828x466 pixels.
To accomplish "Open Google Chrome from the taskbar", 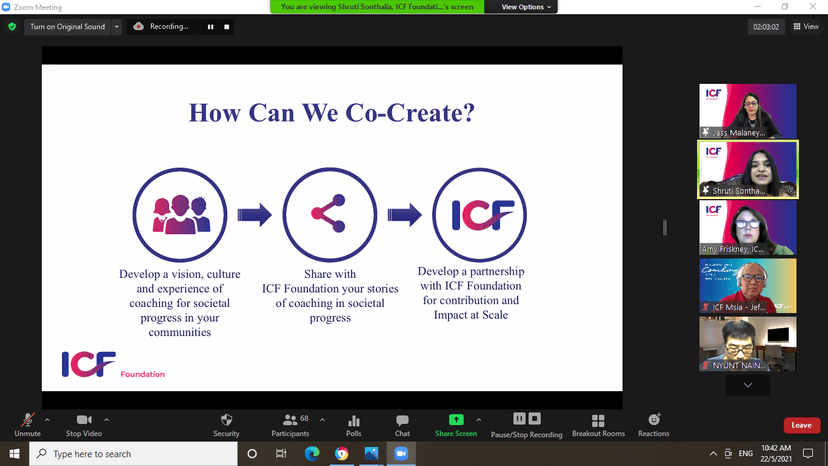I will point(342,454).
